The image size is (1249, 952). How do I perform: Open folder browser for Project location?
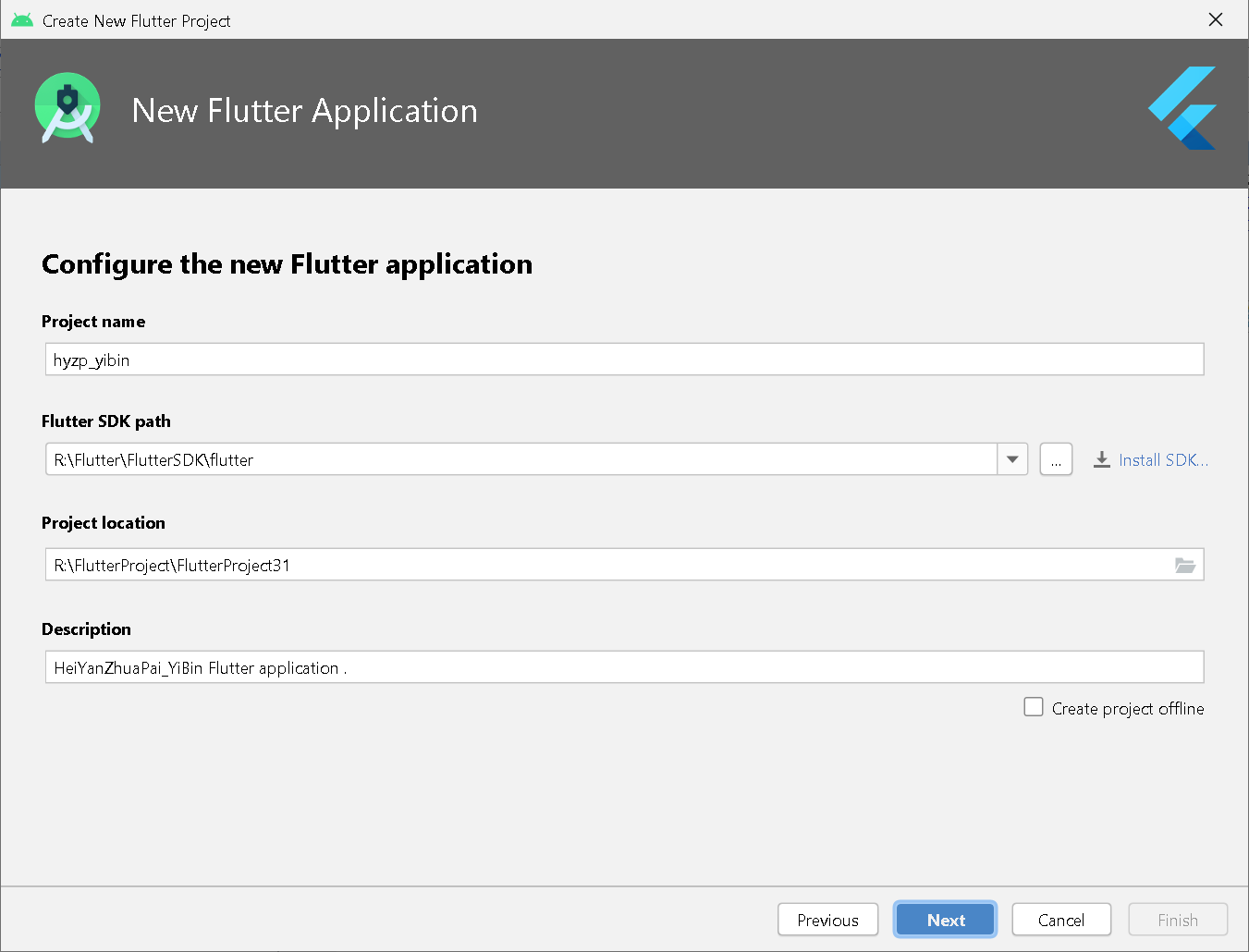[x=1184, y=565]
